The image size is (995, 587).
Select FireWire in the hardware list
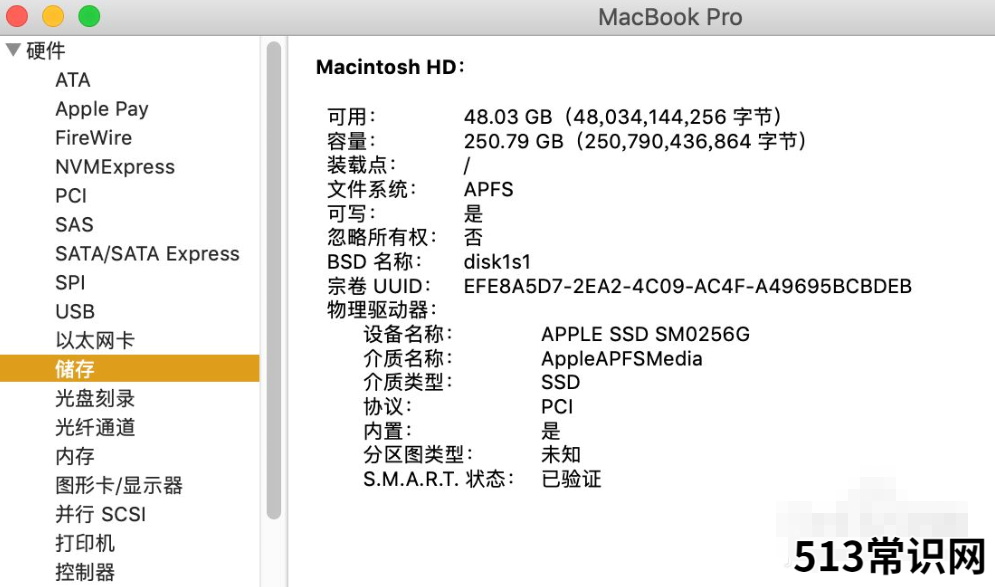(93, 138)
